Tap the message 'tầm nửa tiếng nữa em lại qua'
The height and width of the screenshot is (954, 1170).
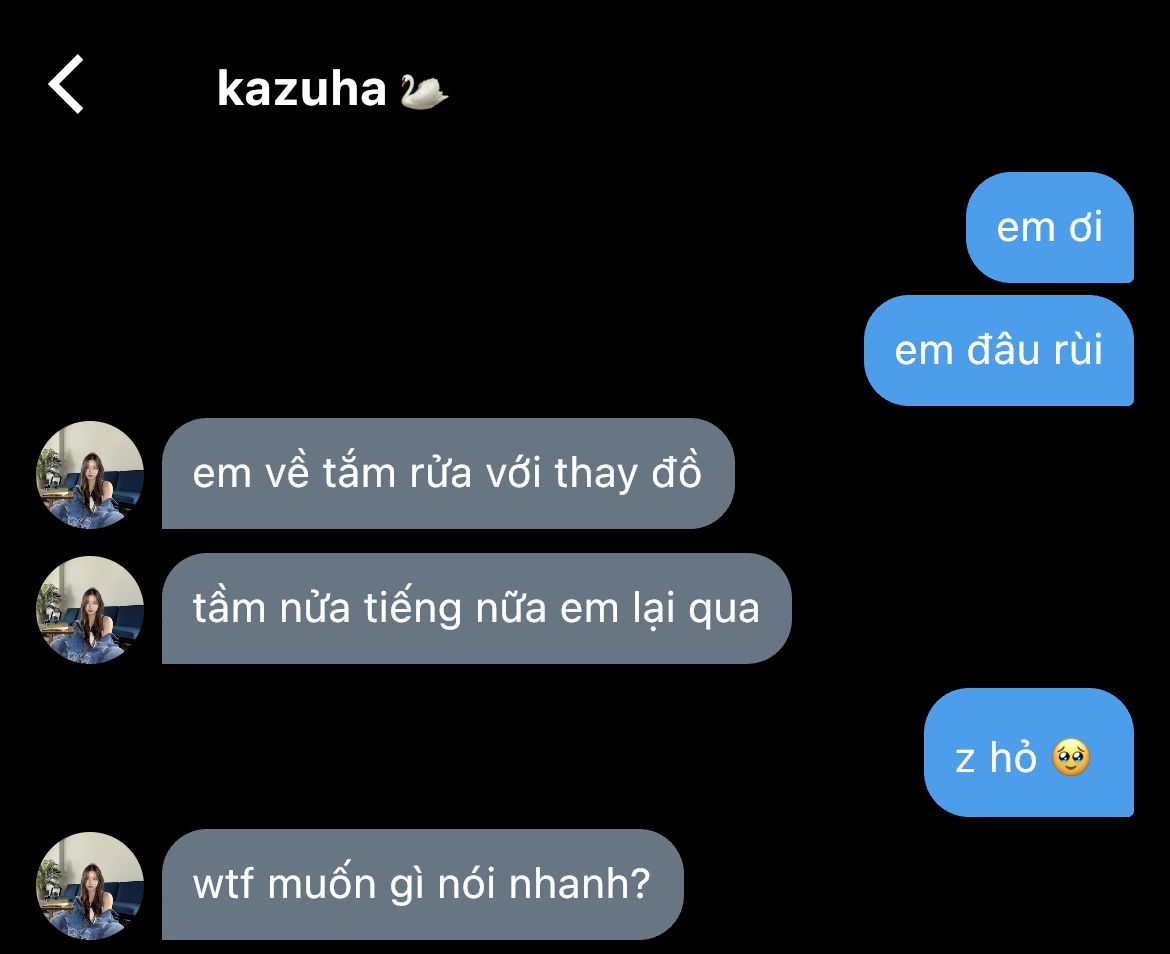click(476, 609)
